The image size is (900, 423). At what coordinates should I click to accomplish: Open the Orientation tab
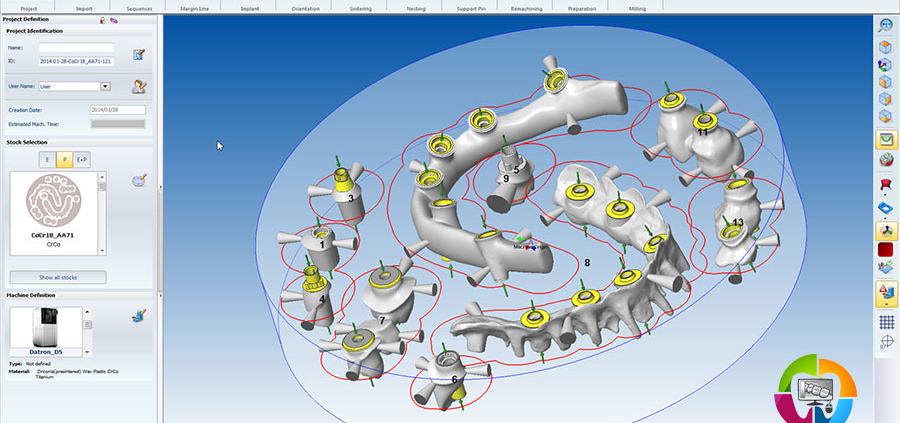(304, 7)
